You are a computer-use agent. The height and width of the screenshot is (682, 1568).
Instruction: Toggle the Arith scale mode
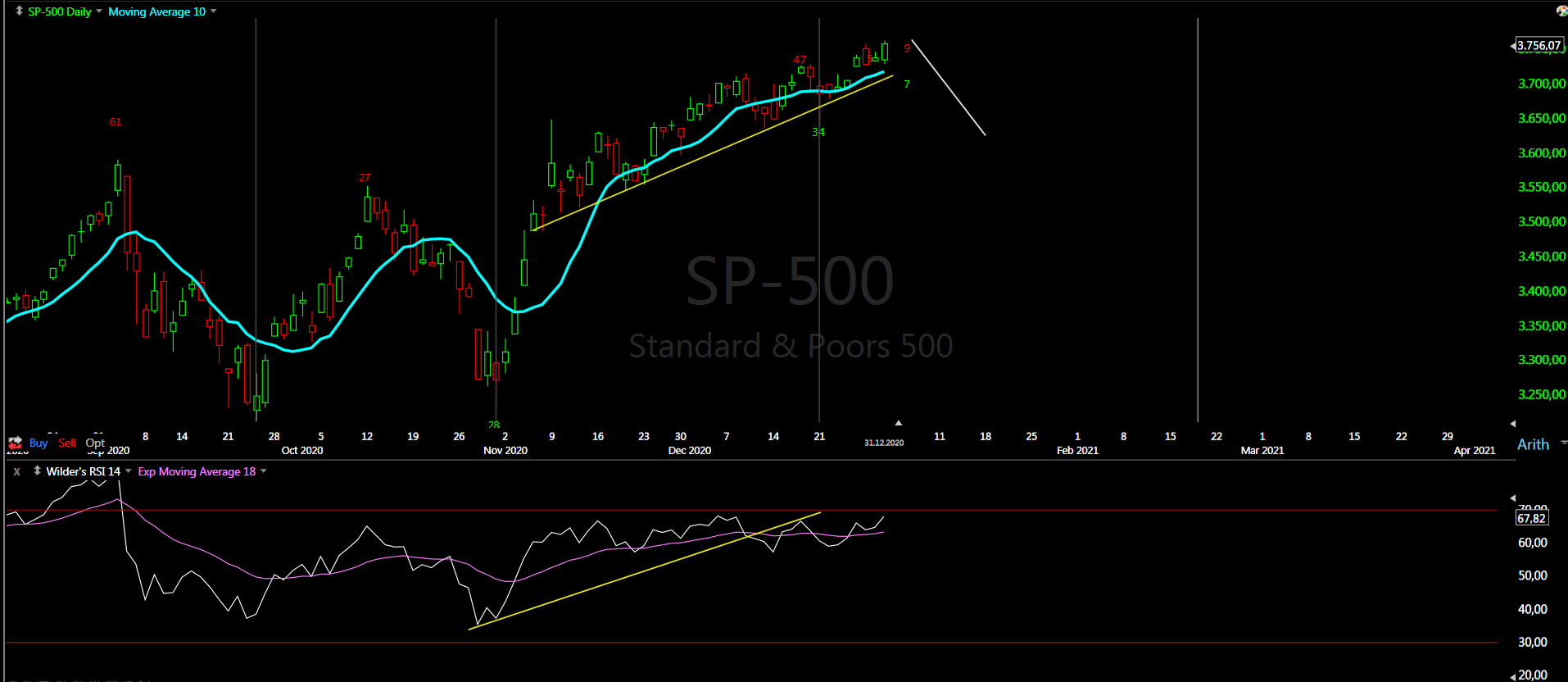pyautogui.click(x=1533, y=444)
